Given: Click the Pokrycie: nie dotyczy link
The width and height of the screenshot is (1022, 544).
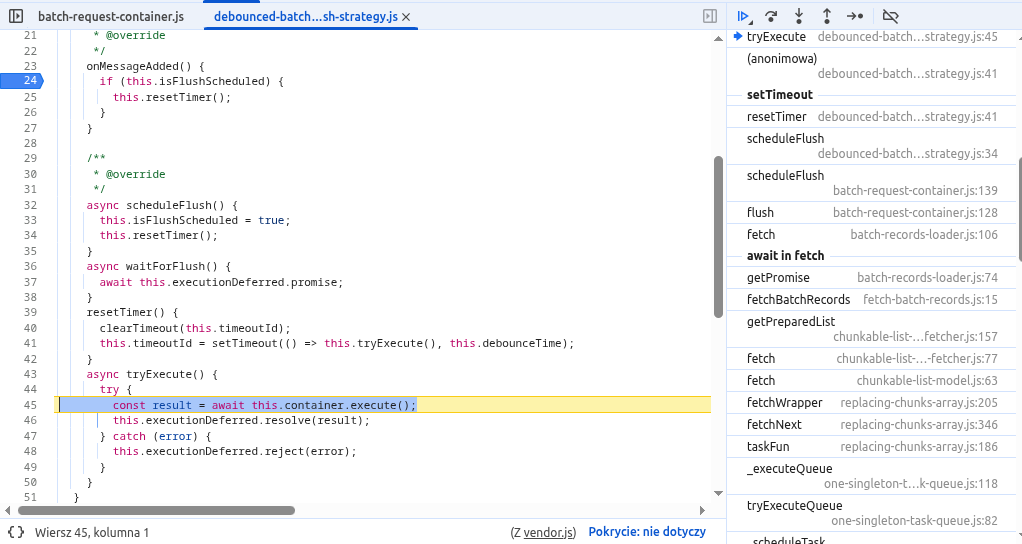Looking at the screenshot, I should 647,533.
